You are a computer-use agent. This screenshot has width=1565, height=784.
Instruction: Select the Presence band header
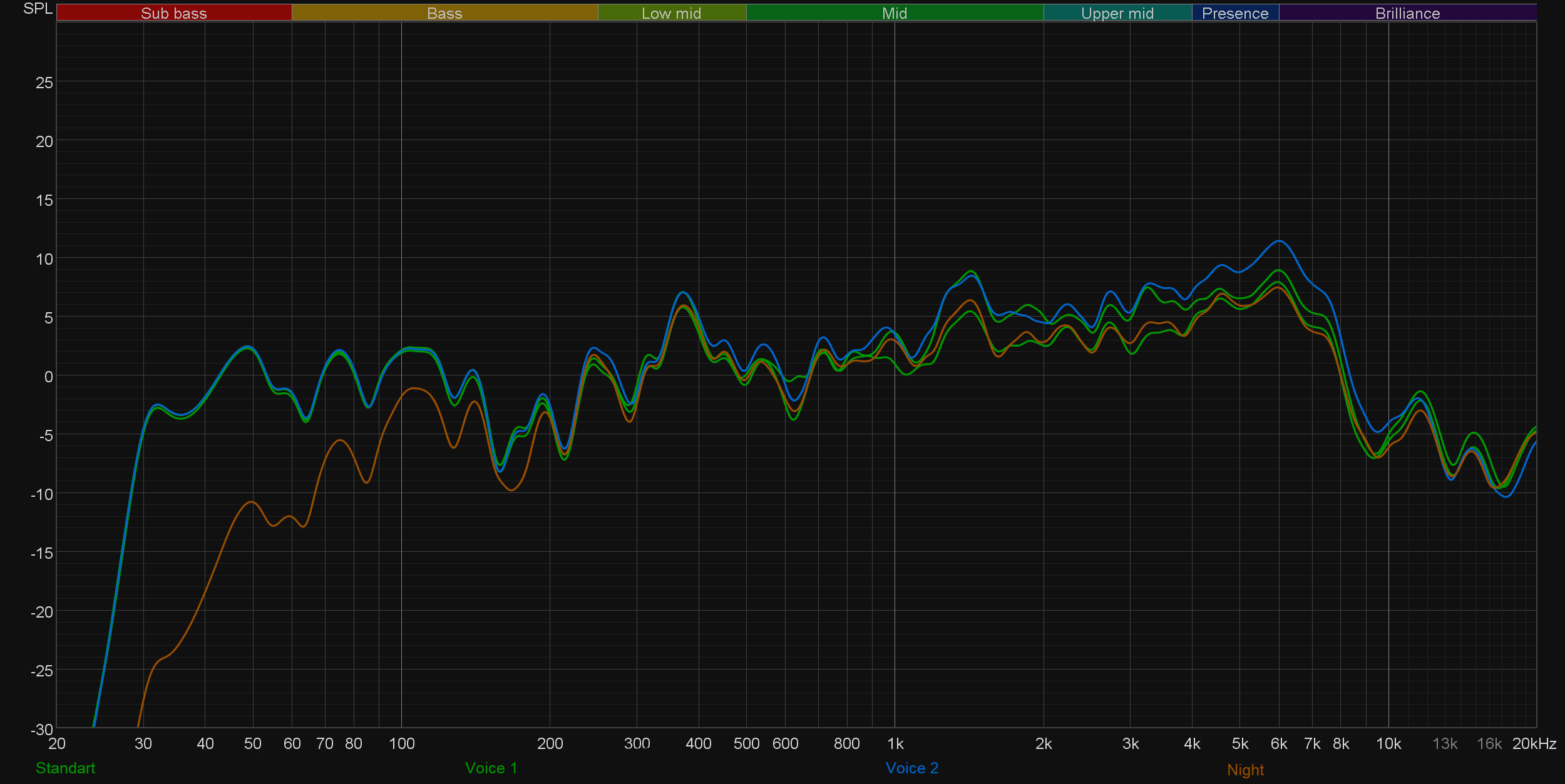1234,13
